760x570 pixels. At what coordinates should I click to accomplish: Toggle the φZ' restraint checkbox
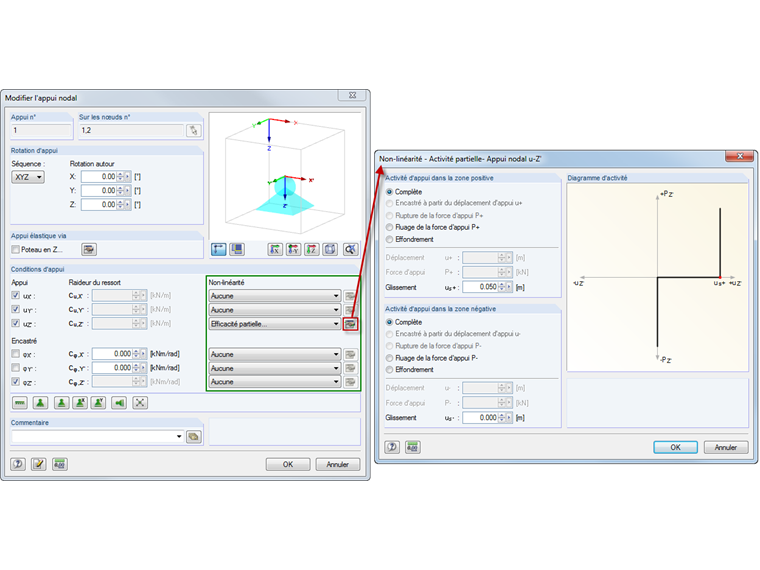pyautogui.click(x=16, y=382)
